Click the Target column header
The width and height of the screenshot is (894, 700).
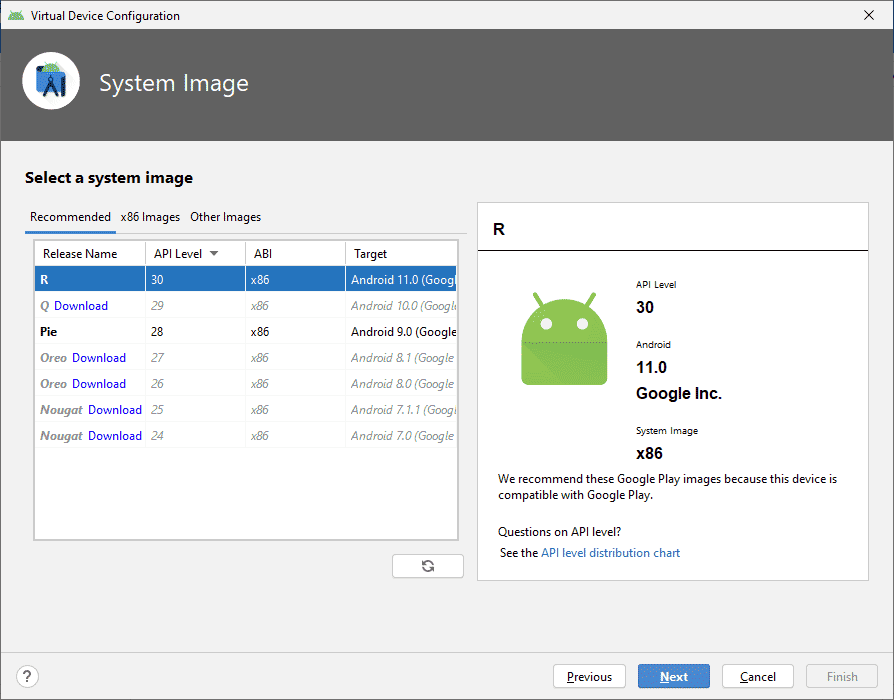click(x=371, y=254)
